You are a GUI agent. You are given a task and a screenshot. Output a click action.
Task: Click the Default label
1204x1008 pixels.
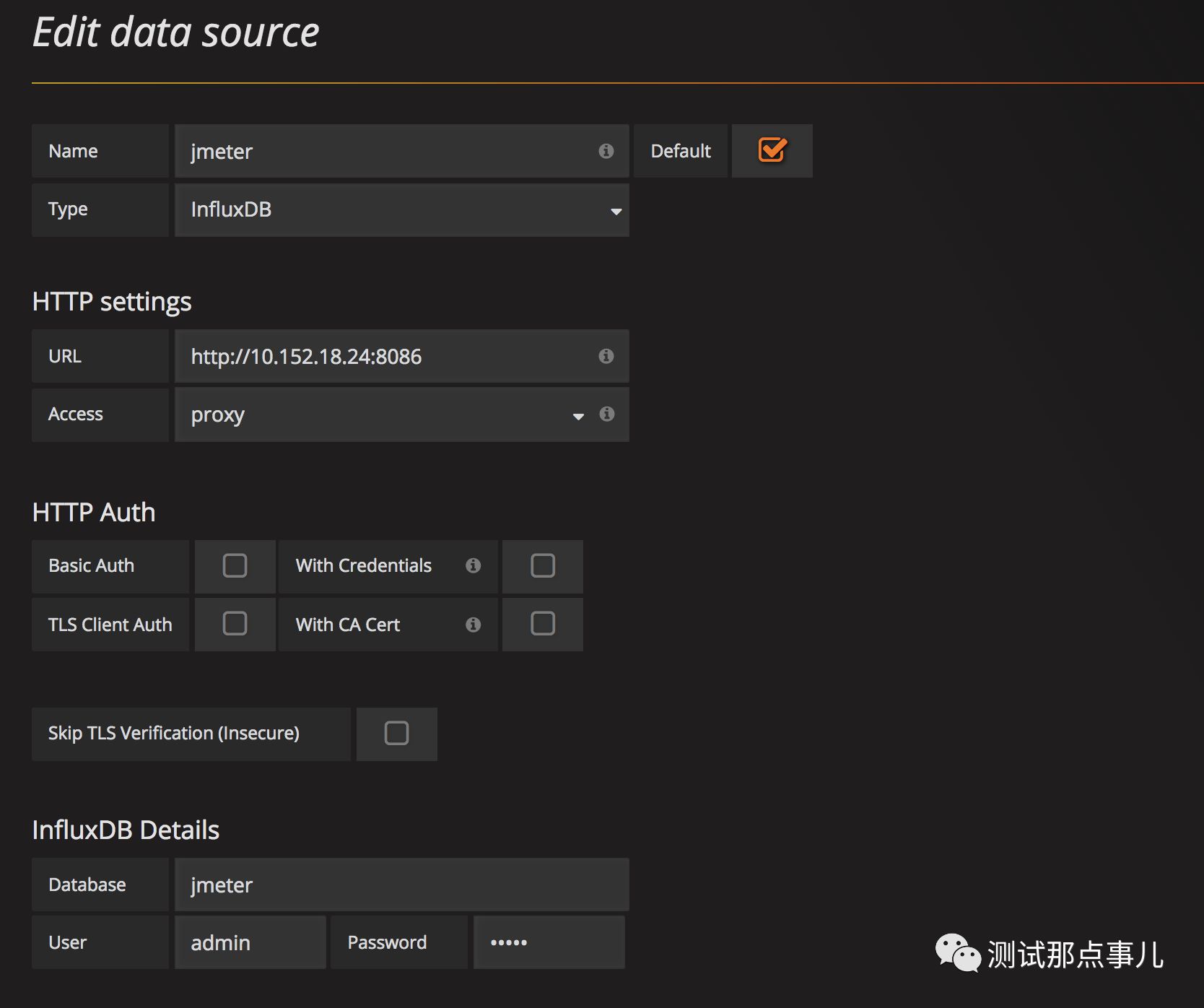[x=681, y=151]
